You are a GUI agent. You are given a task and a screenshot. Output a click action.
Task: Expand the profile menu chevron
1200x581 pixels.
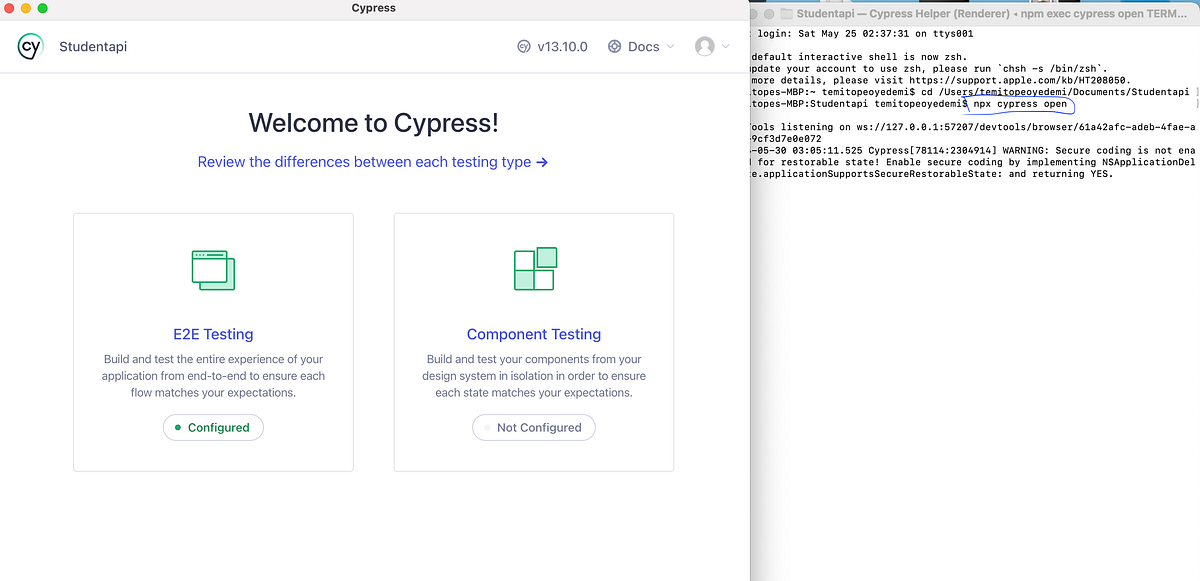[725, 46]
